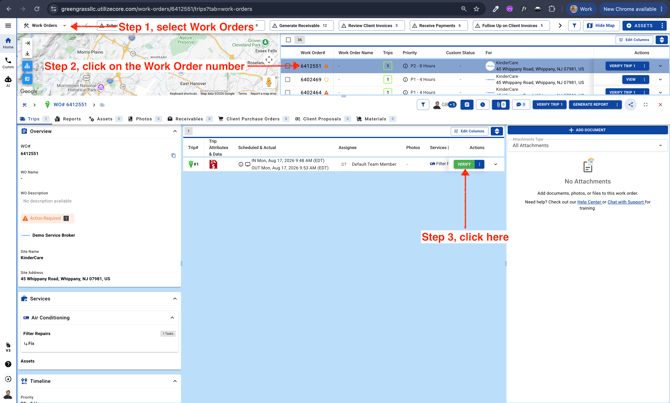This screenshot has width=670, height=403.
Task: Switch to the Receivables tab
Action: point(190,119)
